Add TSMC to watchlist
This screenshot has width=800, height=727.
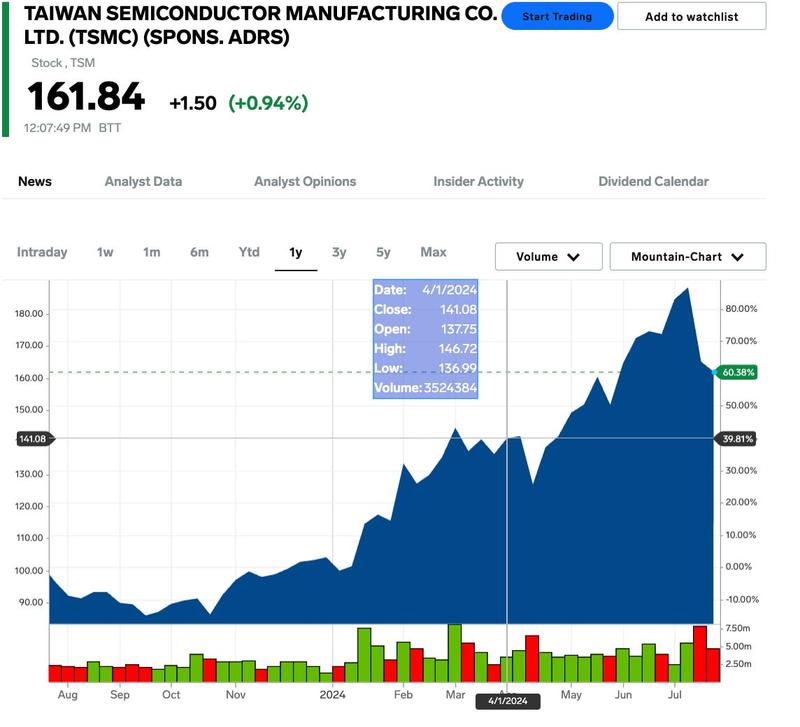point(691,16)
